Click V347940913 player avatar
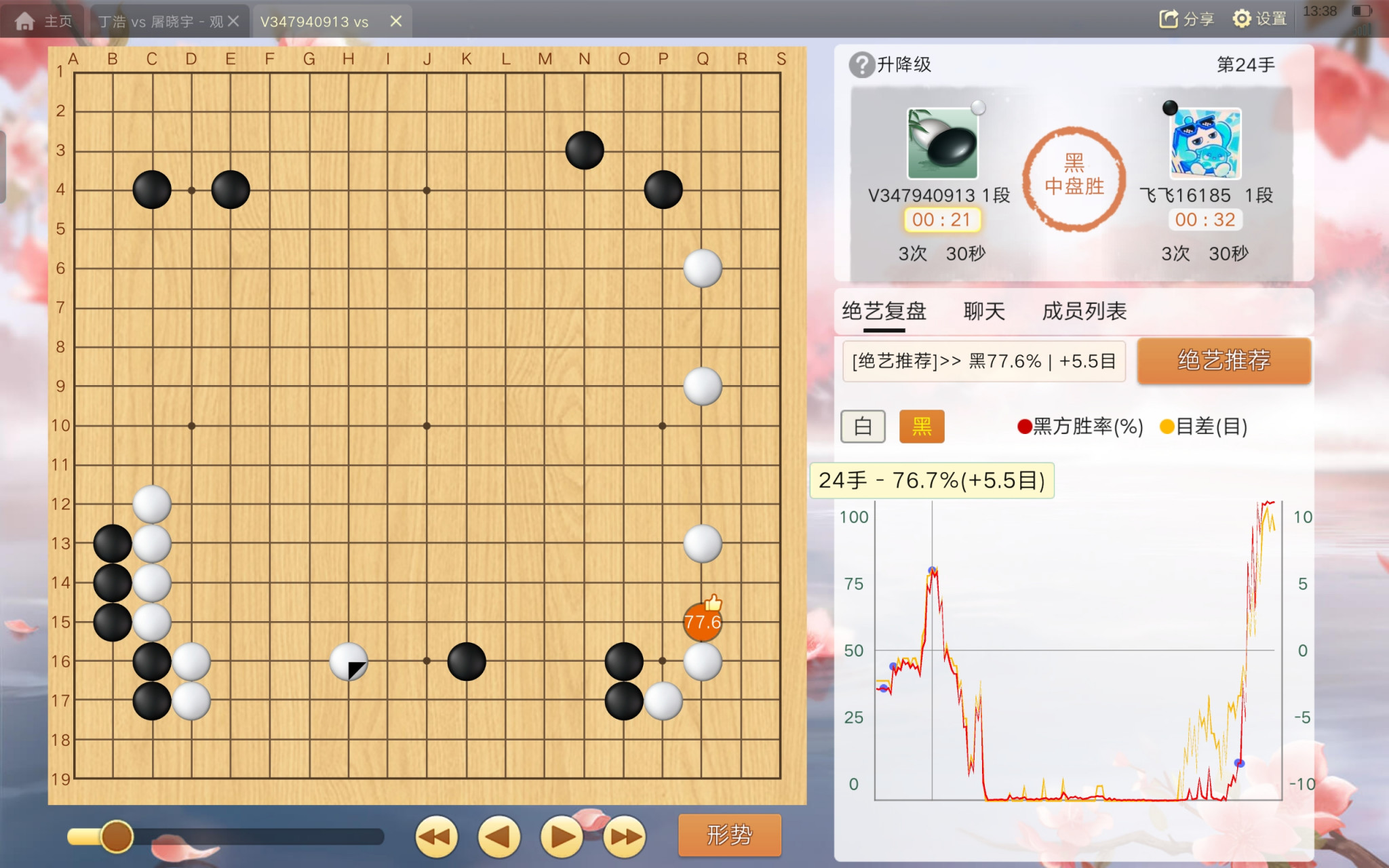 click(x=942, y=143)
